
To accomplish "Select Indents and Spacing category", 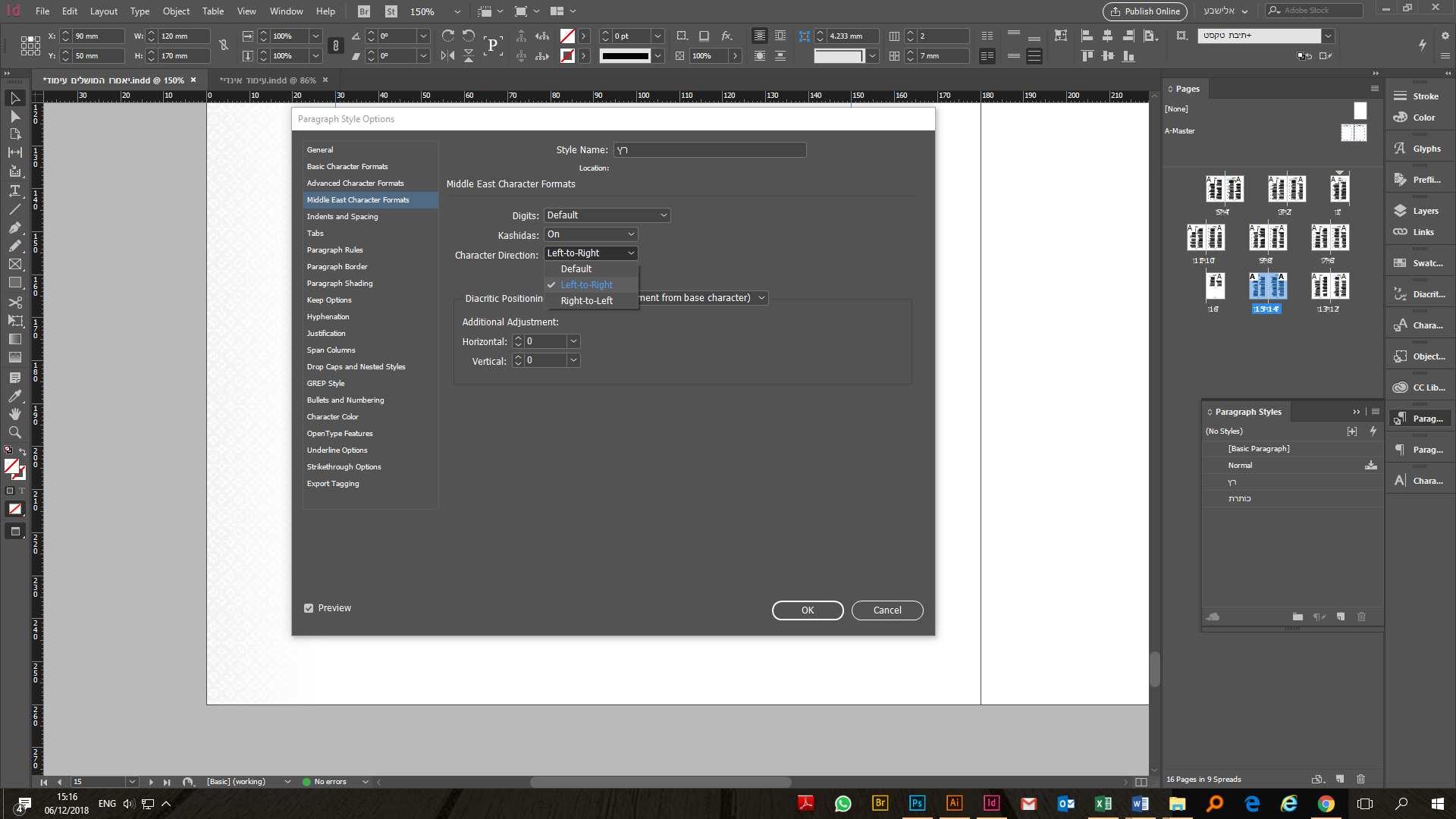I will 342,217.
